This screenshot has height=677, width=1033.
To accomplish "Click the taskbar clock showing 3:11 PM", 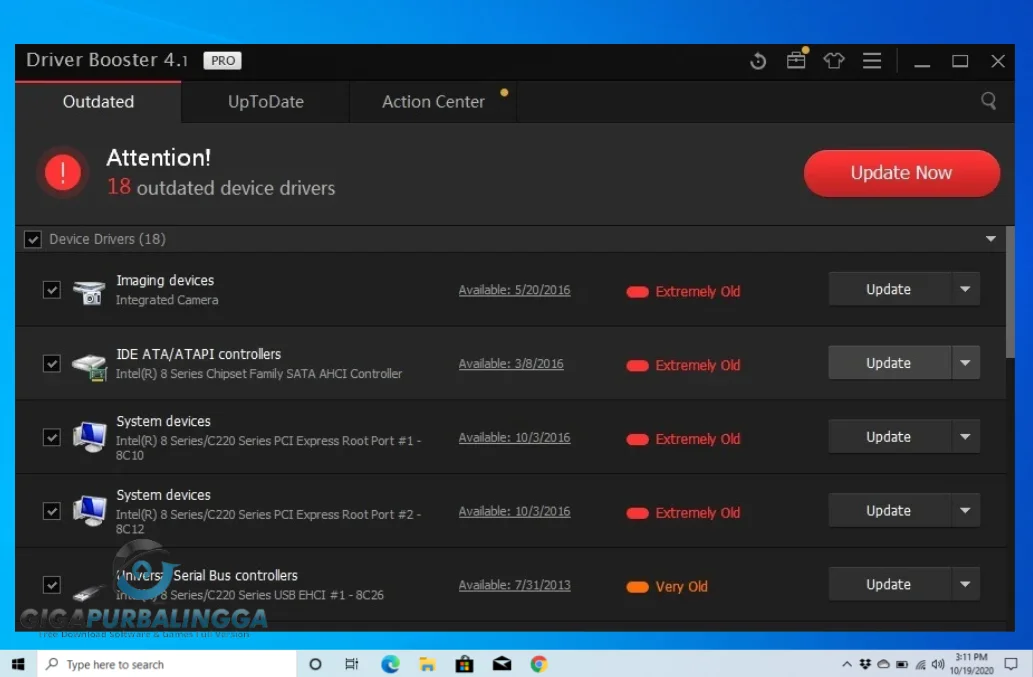I will [971, 664].
